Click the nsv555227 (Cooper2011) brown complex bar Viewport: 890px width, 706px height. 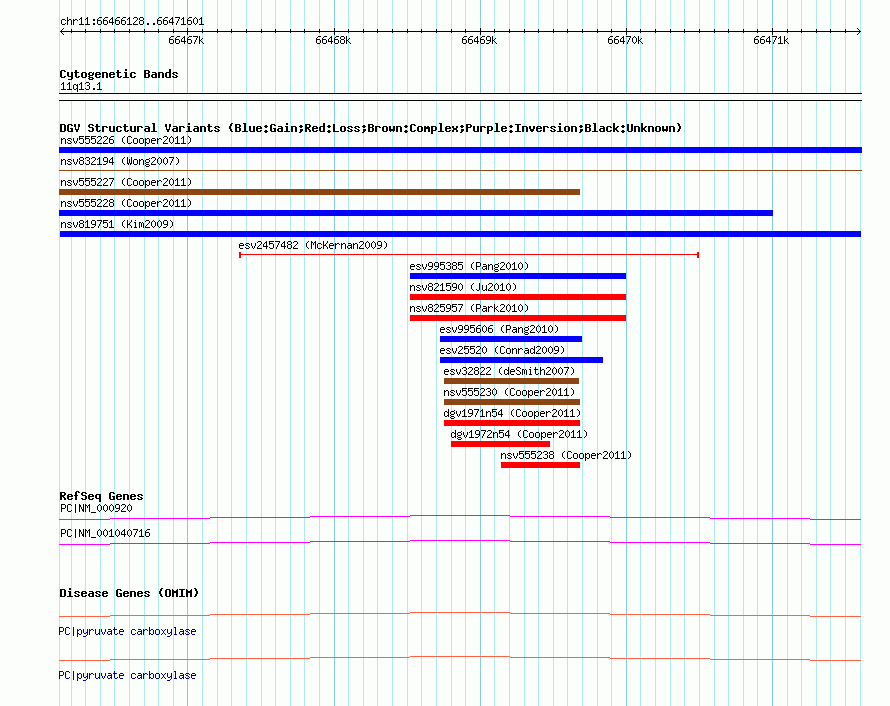pos(320,192)
